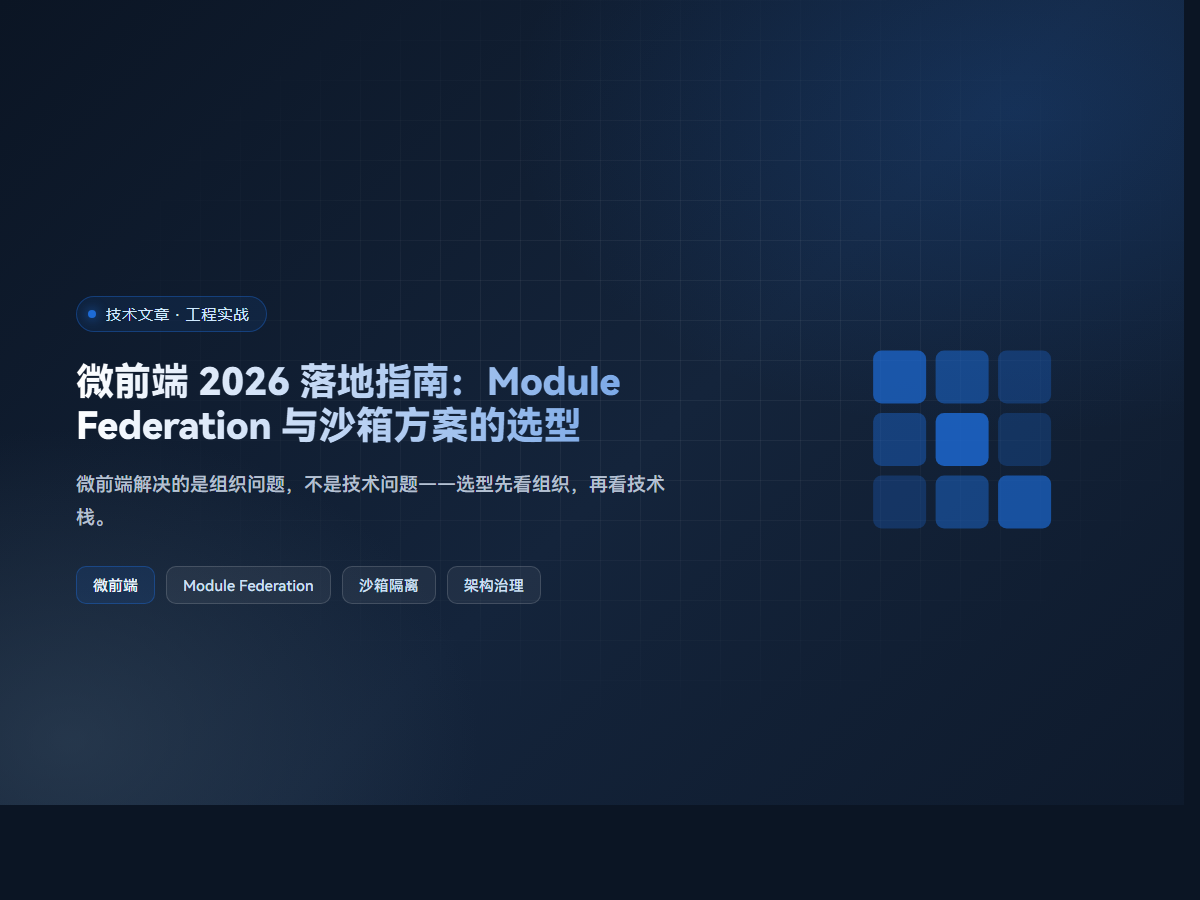
Task: Click the 技术文章 · 工程实战 category badge
Action: [x=171, y=314]
